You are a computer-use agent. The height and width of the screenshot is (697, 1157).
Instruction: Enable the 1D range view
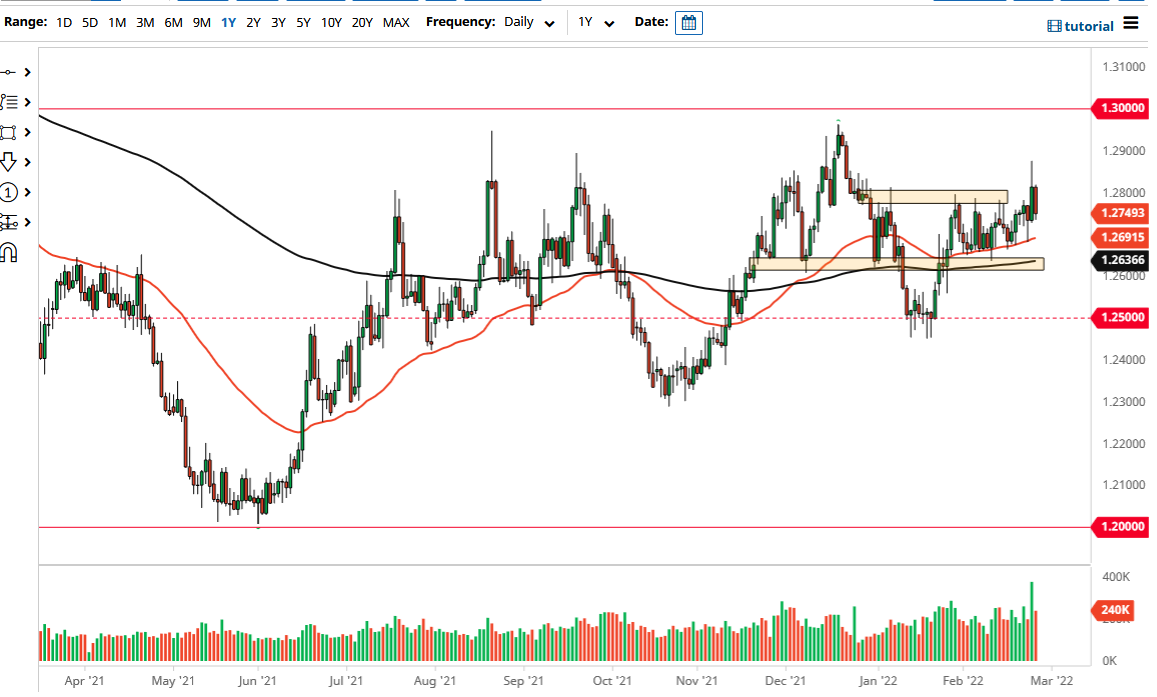pyautogui.click(x=64, y=21)
